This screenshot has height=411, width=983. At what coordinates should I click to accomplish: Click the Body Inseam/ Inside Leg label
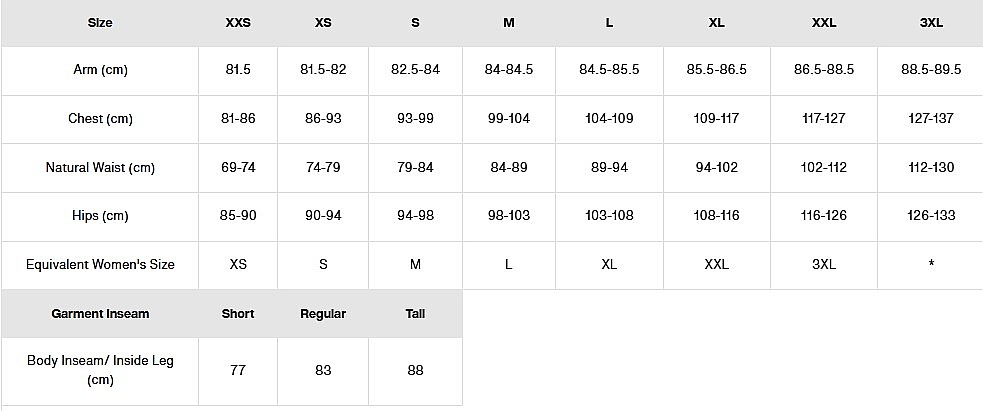(100, 370)
